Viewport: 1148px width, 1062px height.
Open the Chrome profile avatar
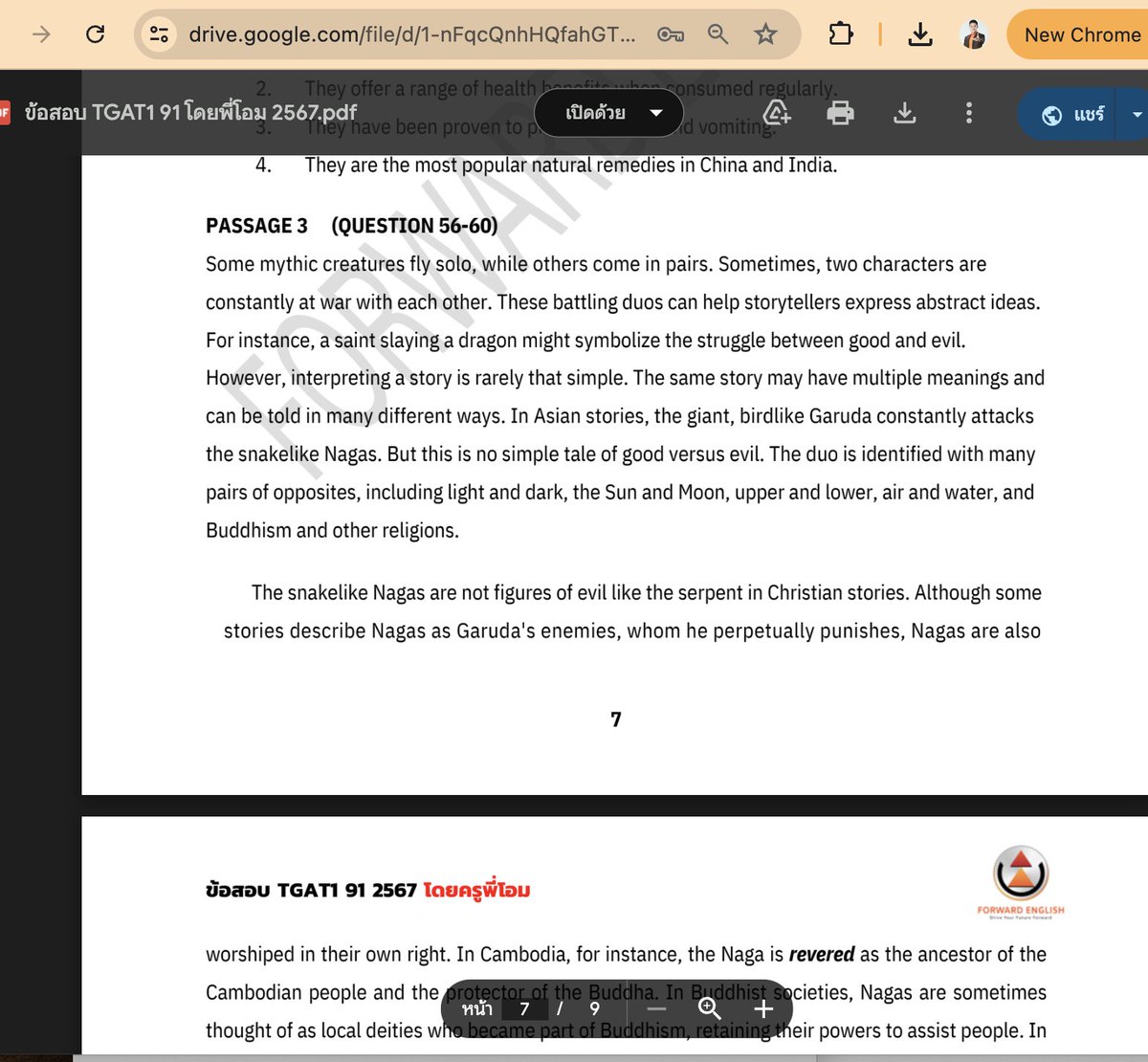[x=973, y=34]
